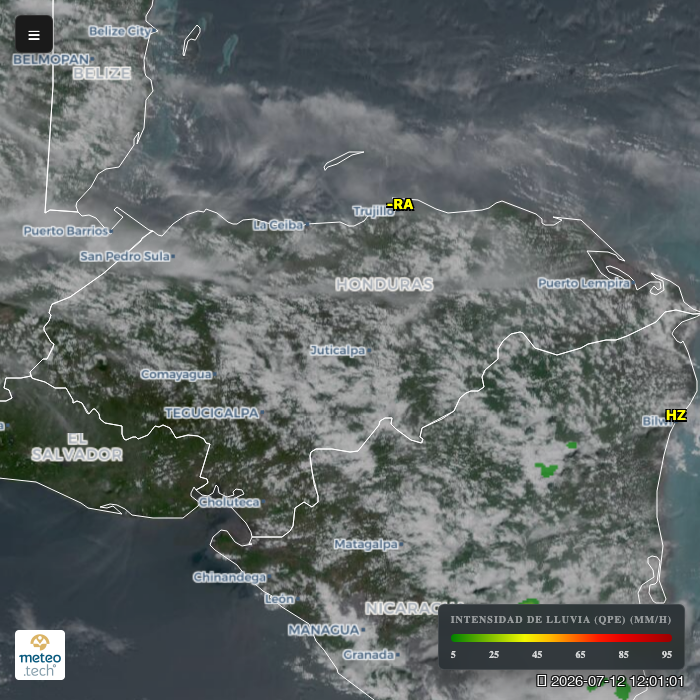
Task: Click the Matagalpa city label
Action: tap(366, 545)
